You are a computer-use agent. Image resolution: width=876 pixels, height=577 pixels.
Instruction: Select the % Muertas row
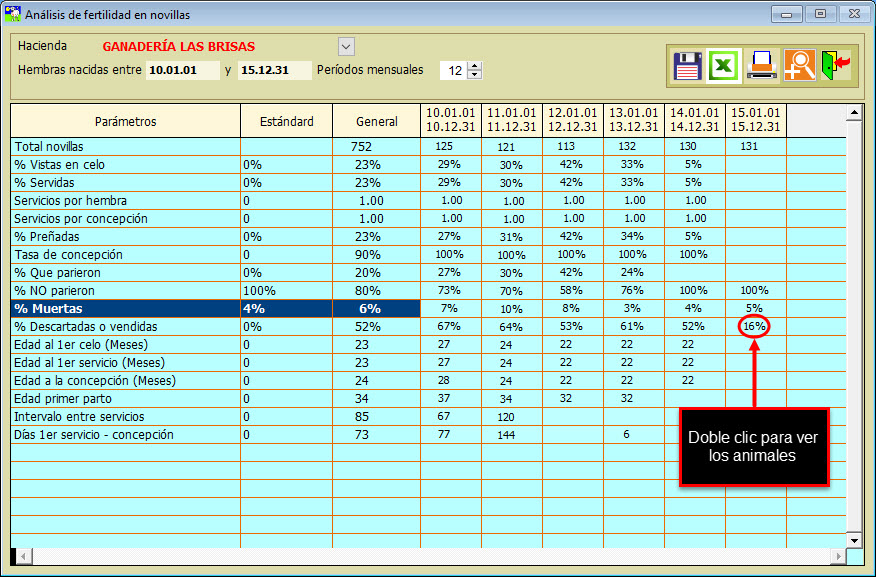125,309
